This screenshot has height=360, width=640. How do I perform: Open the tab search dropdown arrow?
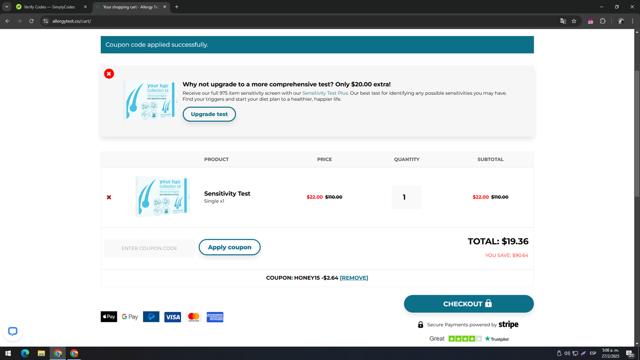point(7,7)
